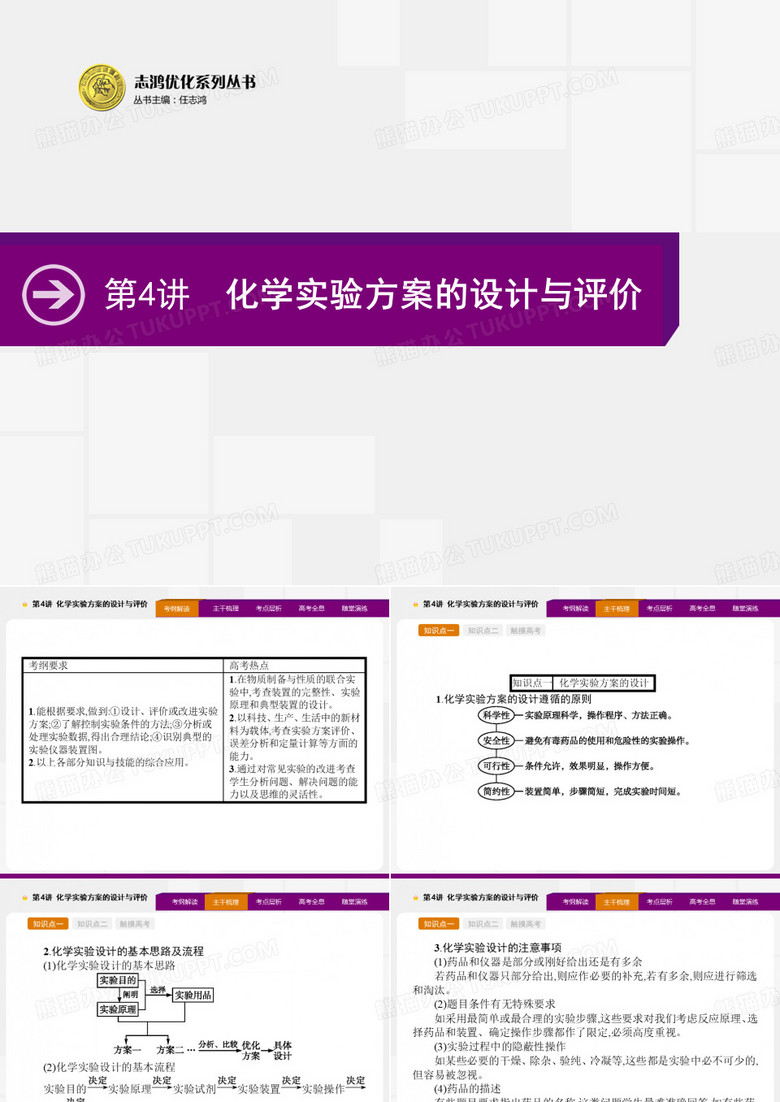This screenshot has width=780, height=1102.
Task: Click the 具体设计 label in the flowchart
Action: coord(282,1051)
